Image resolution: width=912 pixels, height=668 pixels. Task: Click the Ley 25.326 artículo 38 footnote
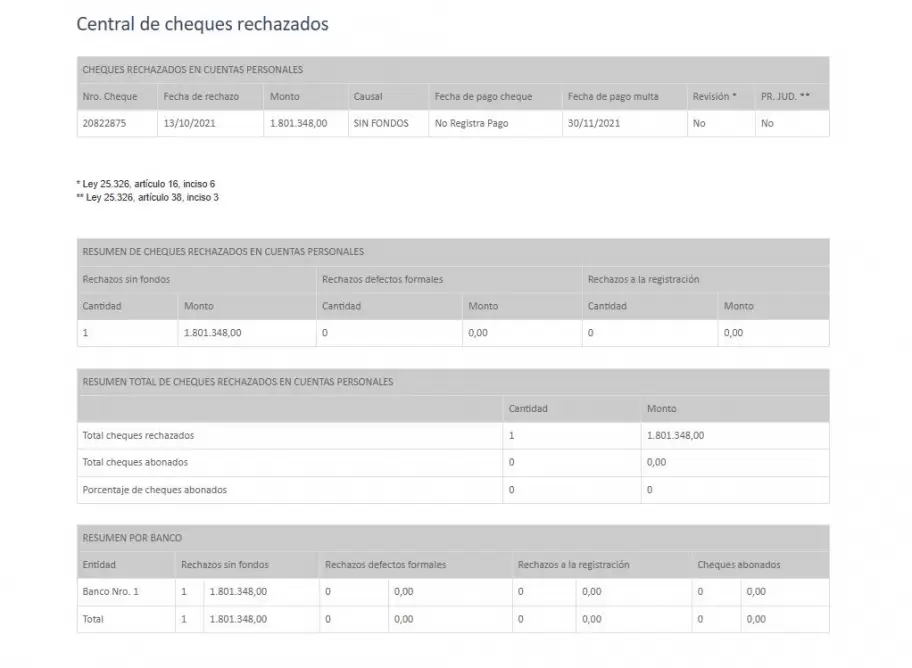[147, 198]
